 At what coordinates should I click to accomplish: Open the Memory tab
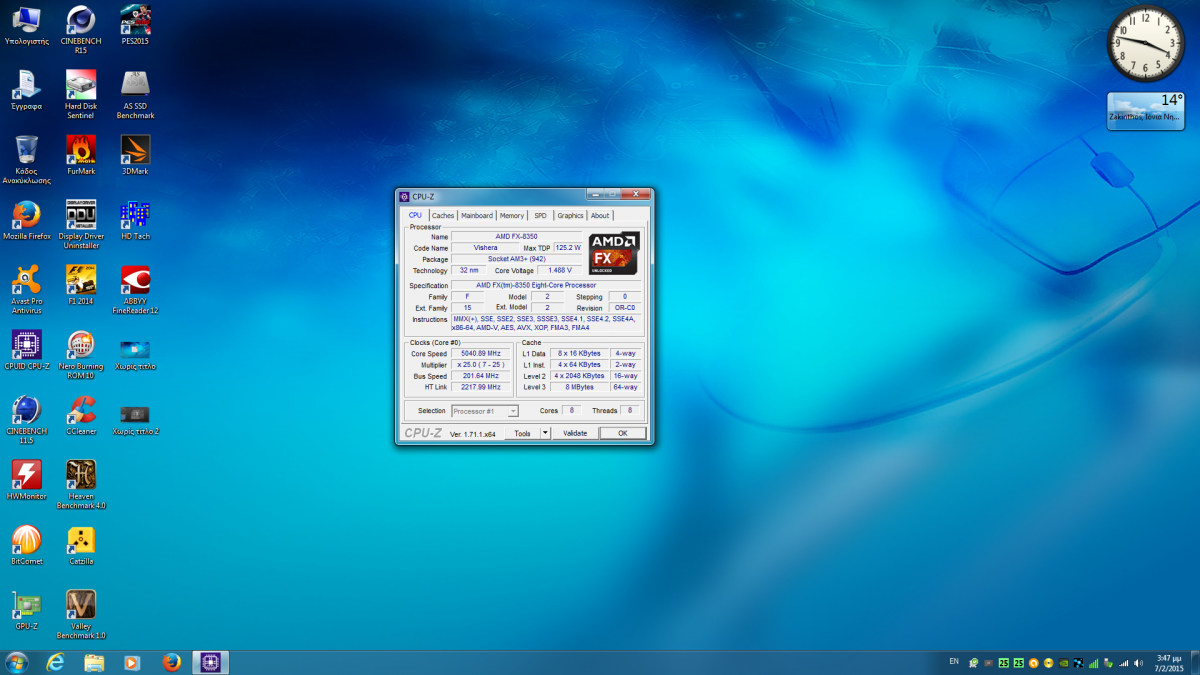[x=512, y=215]
